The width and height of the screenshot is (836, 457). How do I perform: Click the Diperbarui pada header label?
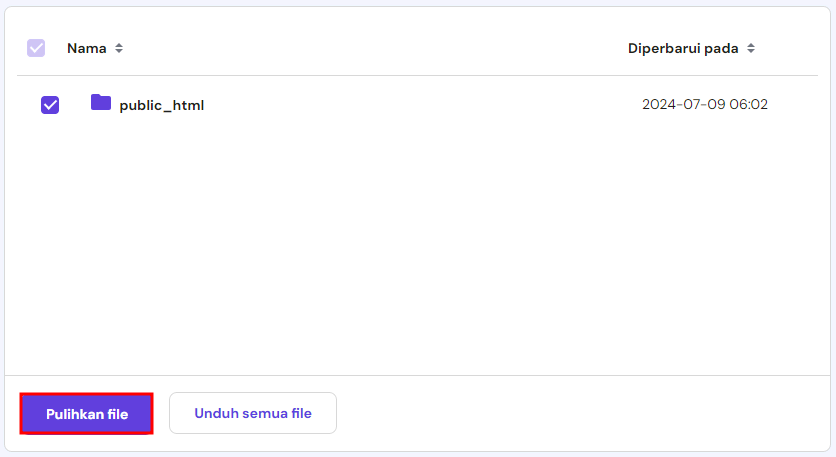(684, 48)
